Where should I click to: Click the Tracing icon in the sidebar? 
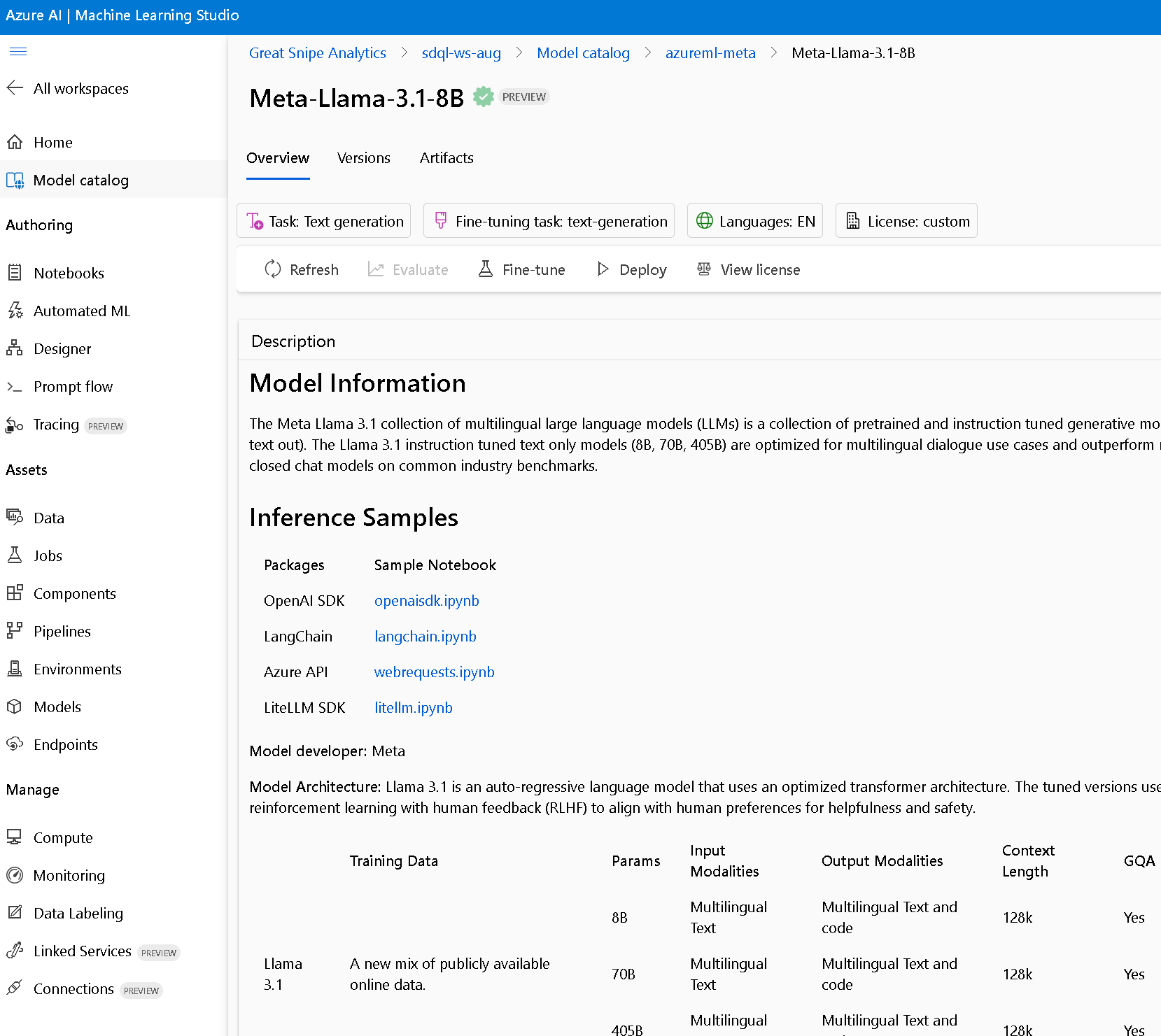pyautogui.click(x=15, y=424)
